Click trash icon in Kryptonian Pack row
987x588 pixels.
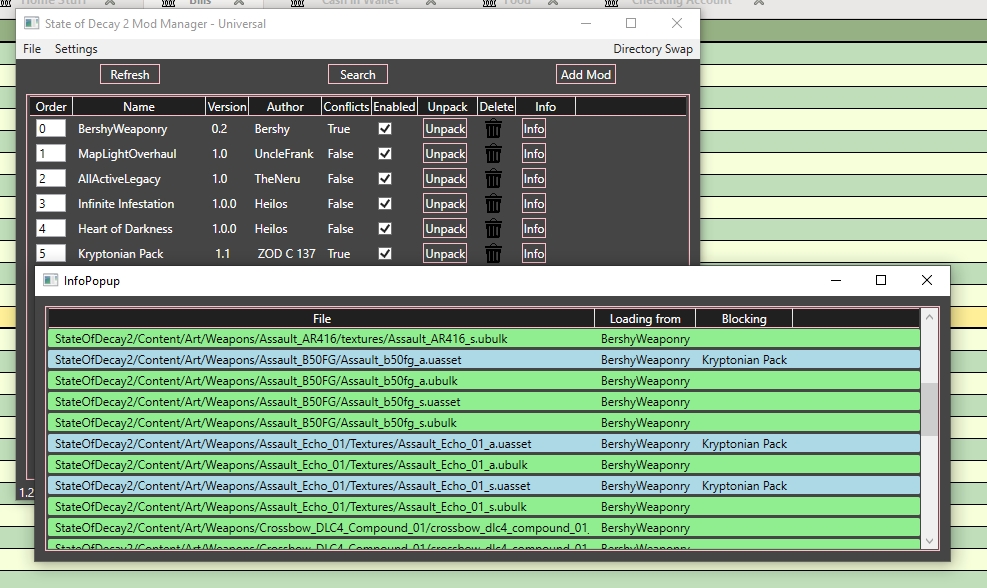click(x=494, y=254)
